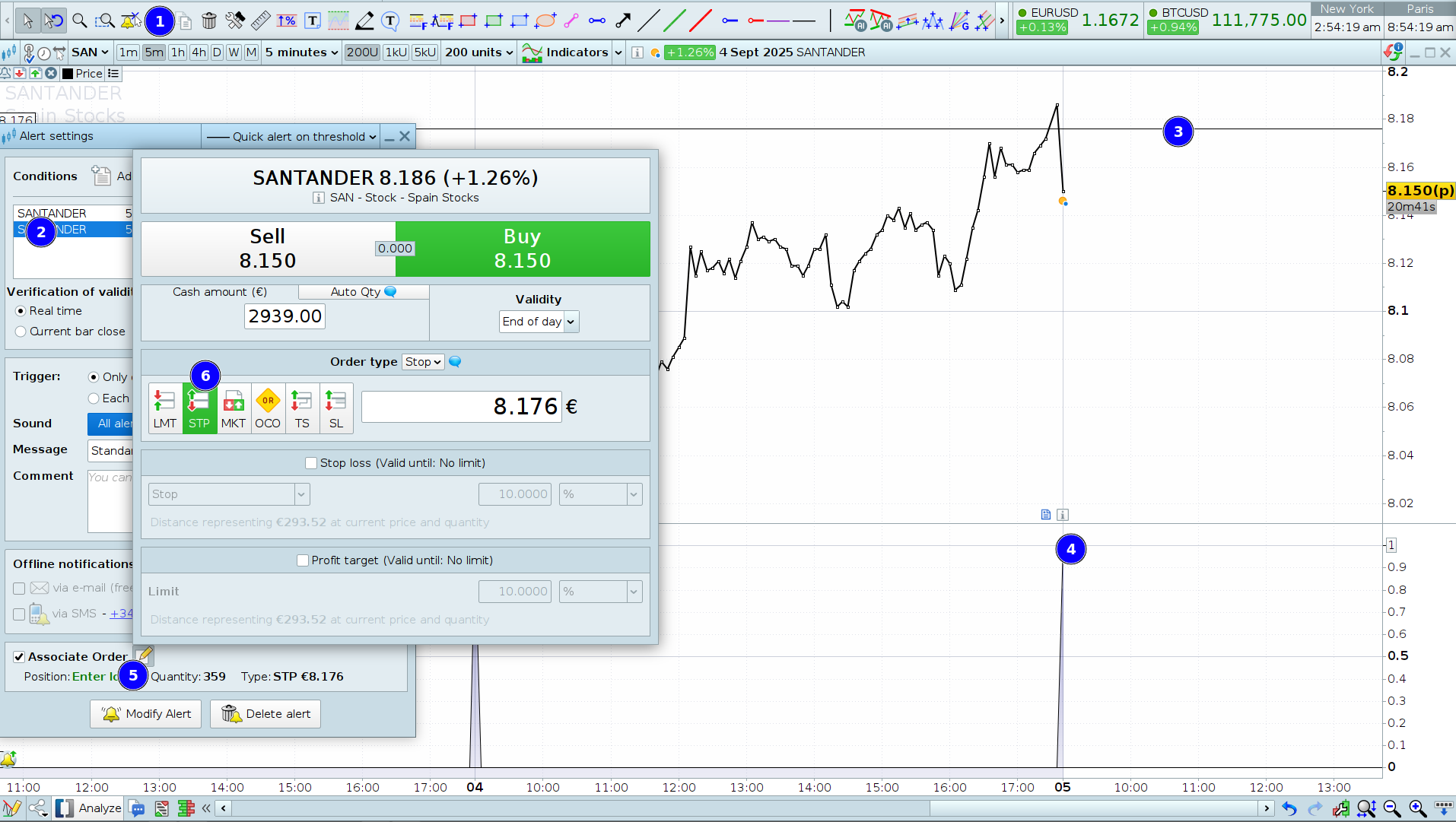
Task: Open Quick alert on threshold dropdown
Action: [293, 137]
